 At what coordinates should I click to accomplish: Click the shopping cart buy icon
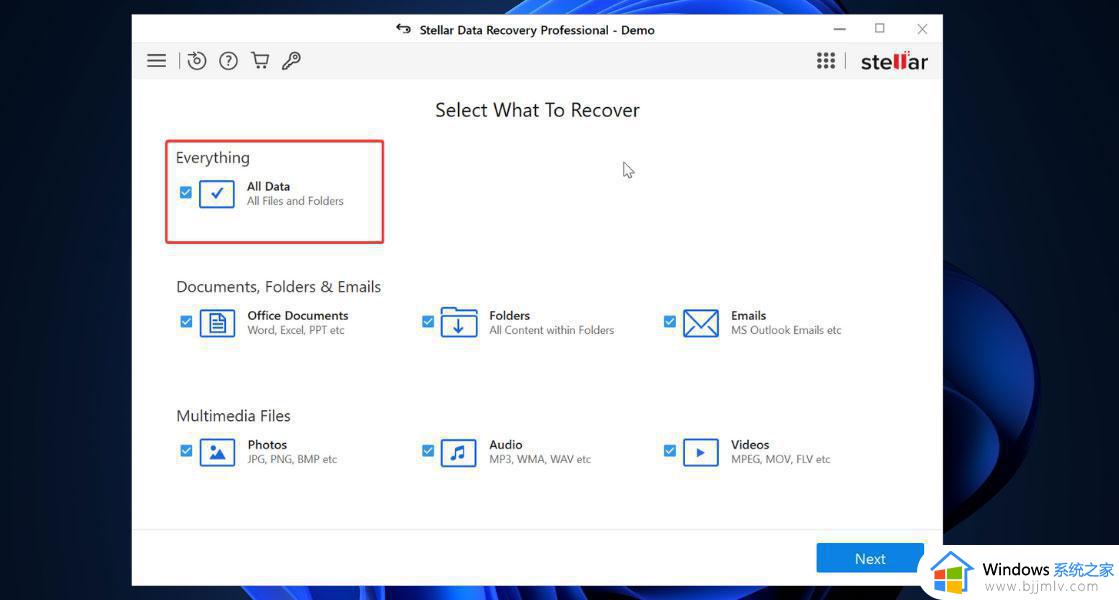point(260,61)
